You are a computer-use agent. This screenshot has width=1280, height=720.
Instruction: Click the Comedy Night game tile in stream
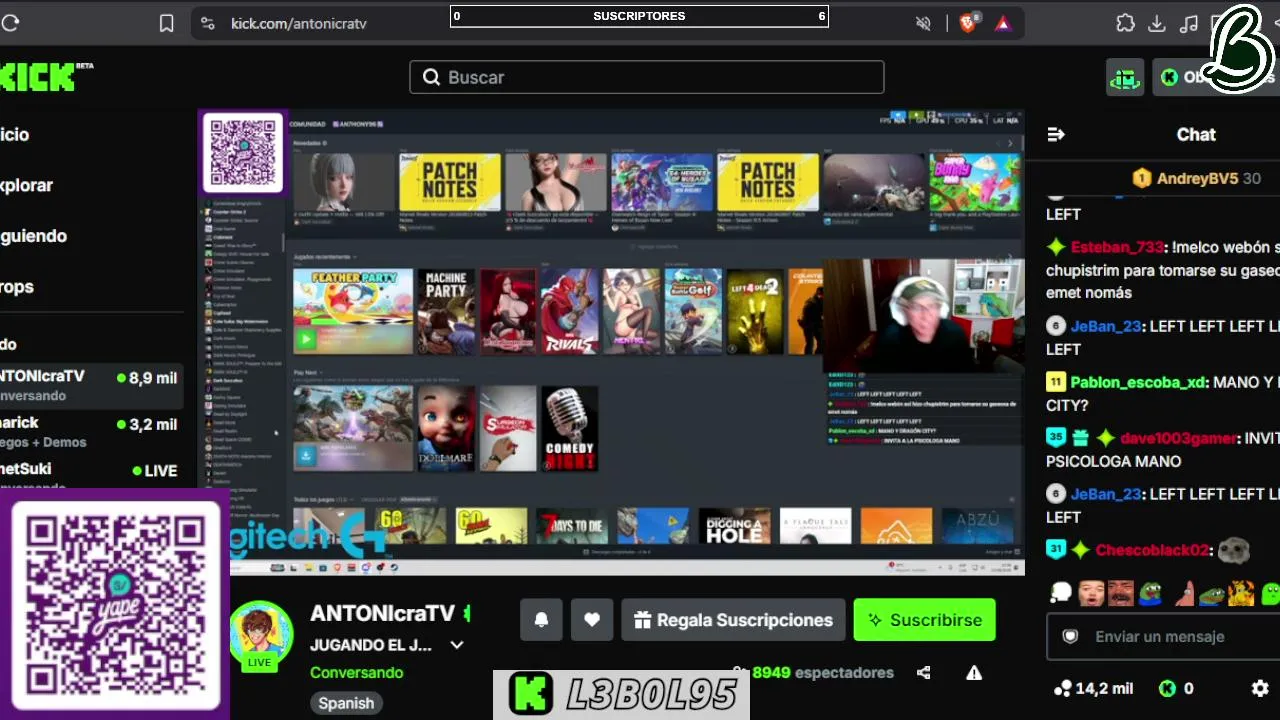[x=570, y=429]
